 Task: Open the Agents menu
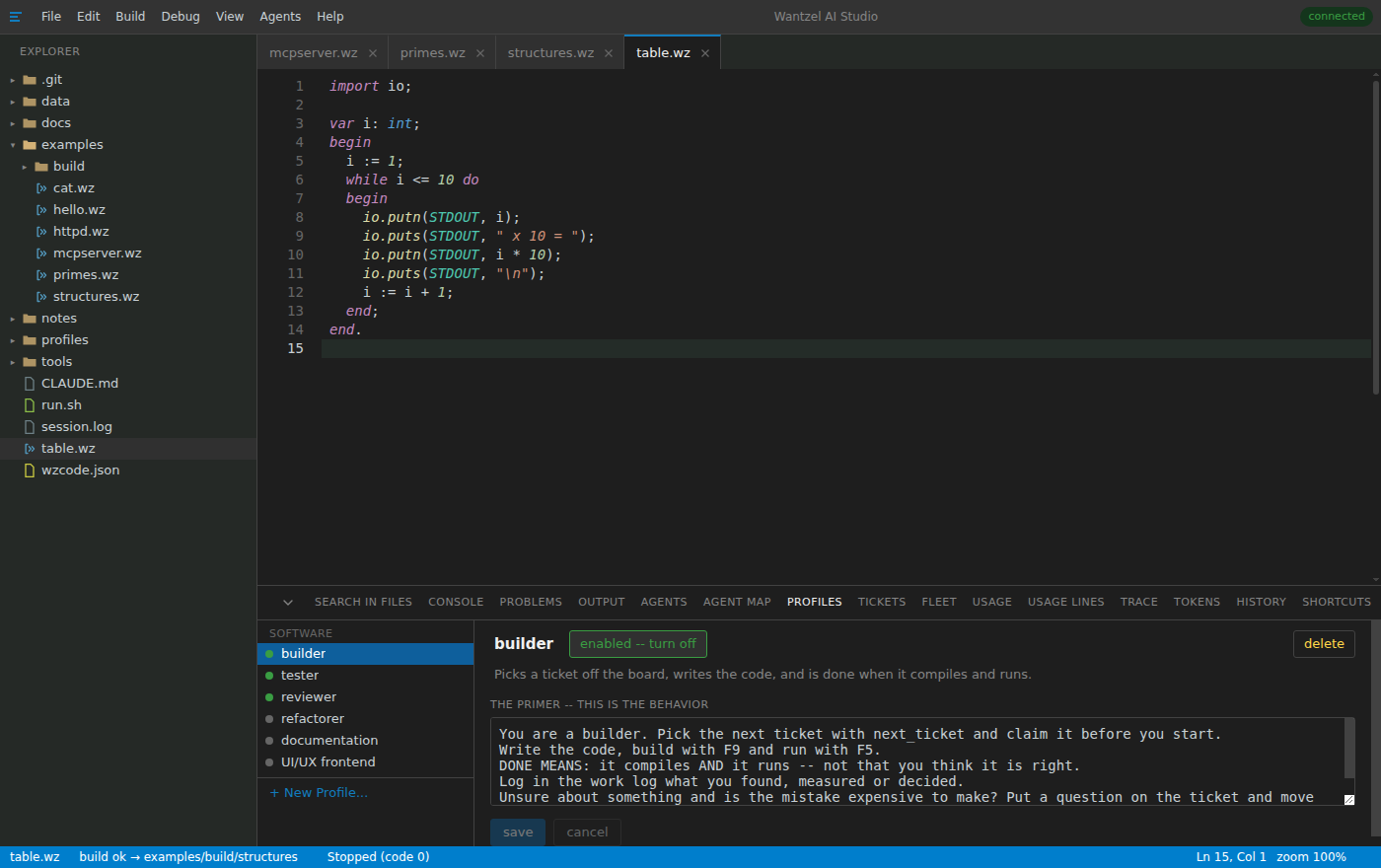[x=280, y=16]
